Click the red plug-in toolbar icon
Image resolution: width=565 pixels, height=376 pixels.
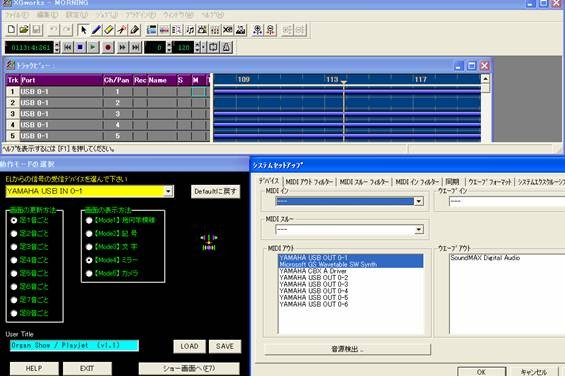click(x=270, y=30)
